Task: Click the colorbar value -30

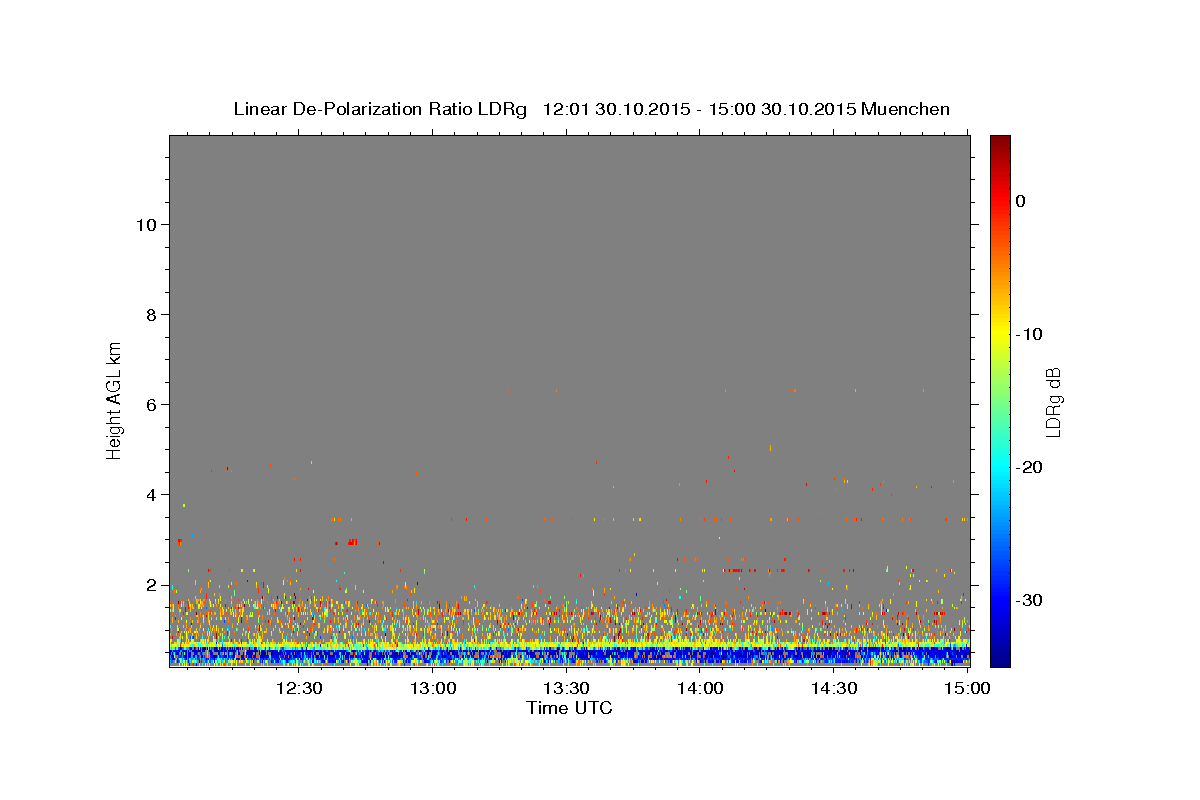Action: [x=1029, y=600]
